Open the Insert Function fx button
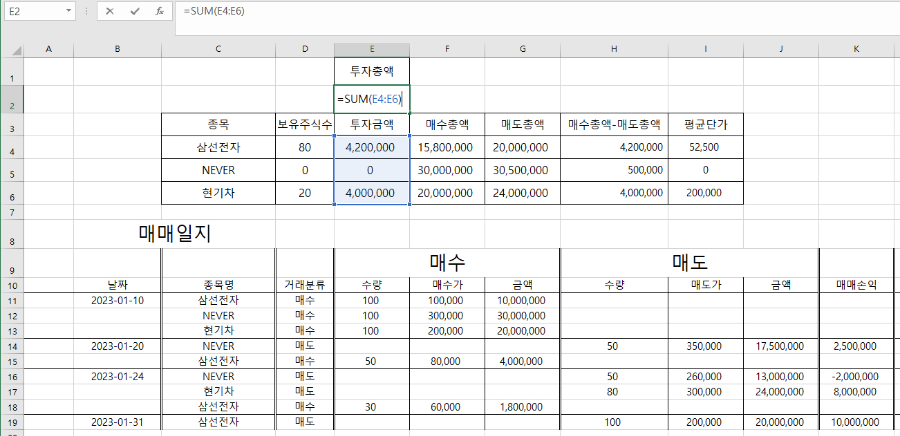The width and height of the screenshot is (900, 436). point(160,11)
